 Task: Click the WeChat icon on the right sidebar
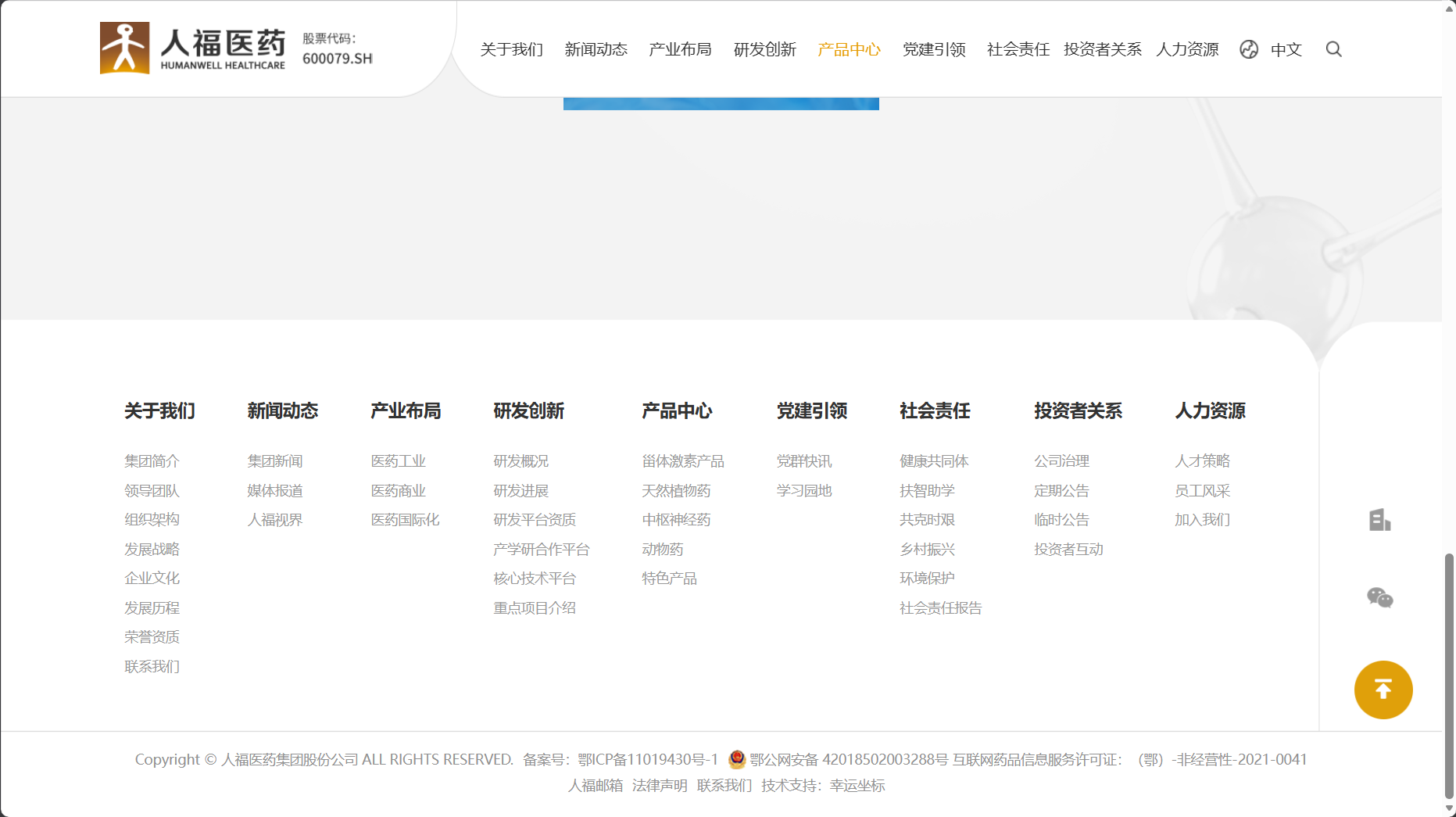1379,598
